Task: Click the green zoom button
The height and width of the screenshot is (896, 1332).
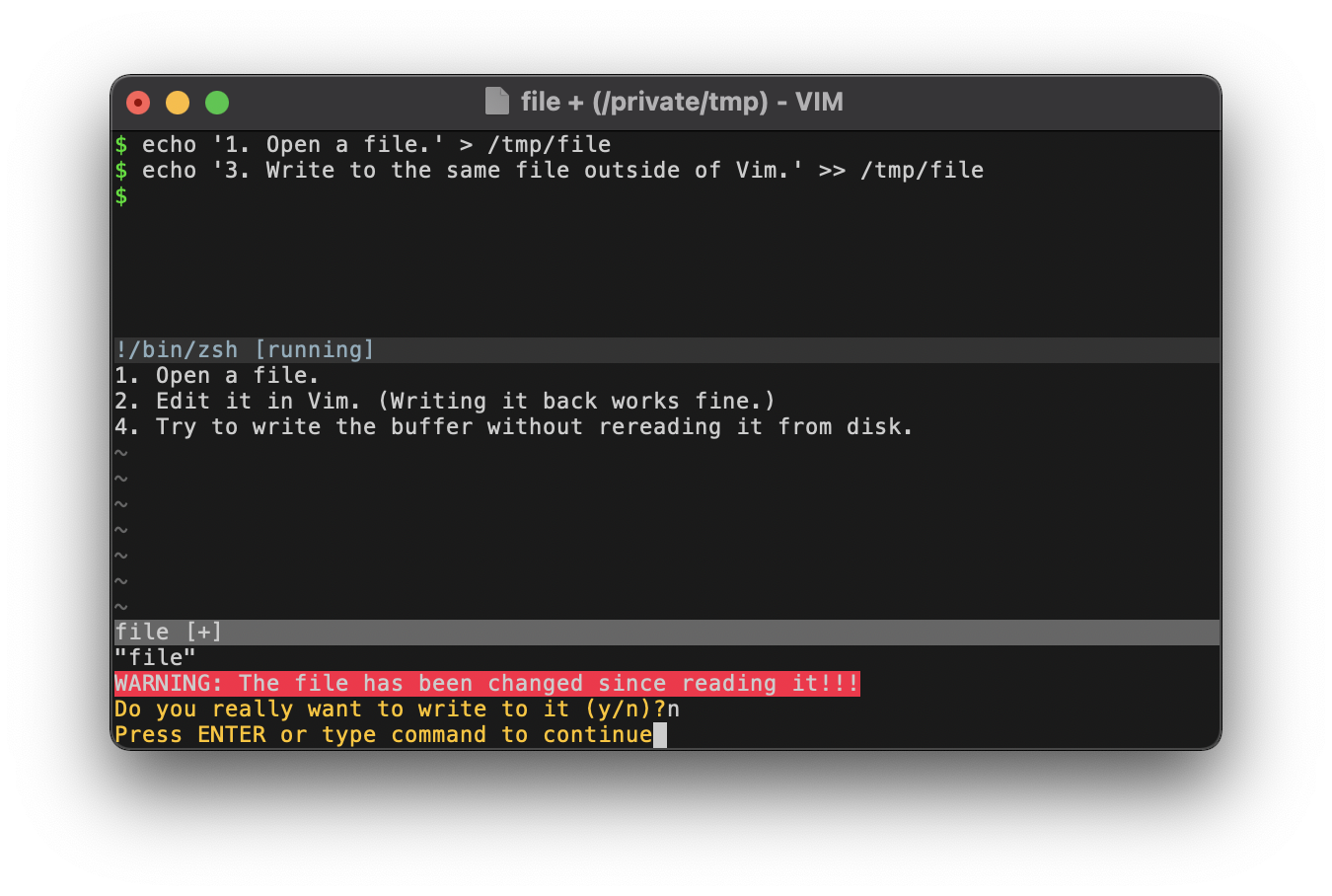Action: tap(216, 102)
